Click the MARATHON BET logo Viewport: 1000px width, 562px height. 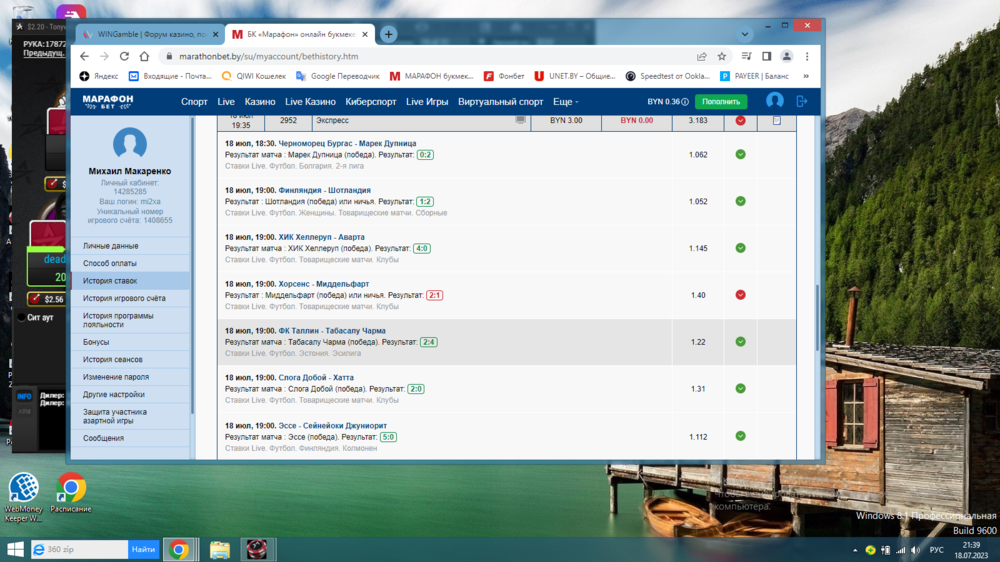tap(107, 102)
